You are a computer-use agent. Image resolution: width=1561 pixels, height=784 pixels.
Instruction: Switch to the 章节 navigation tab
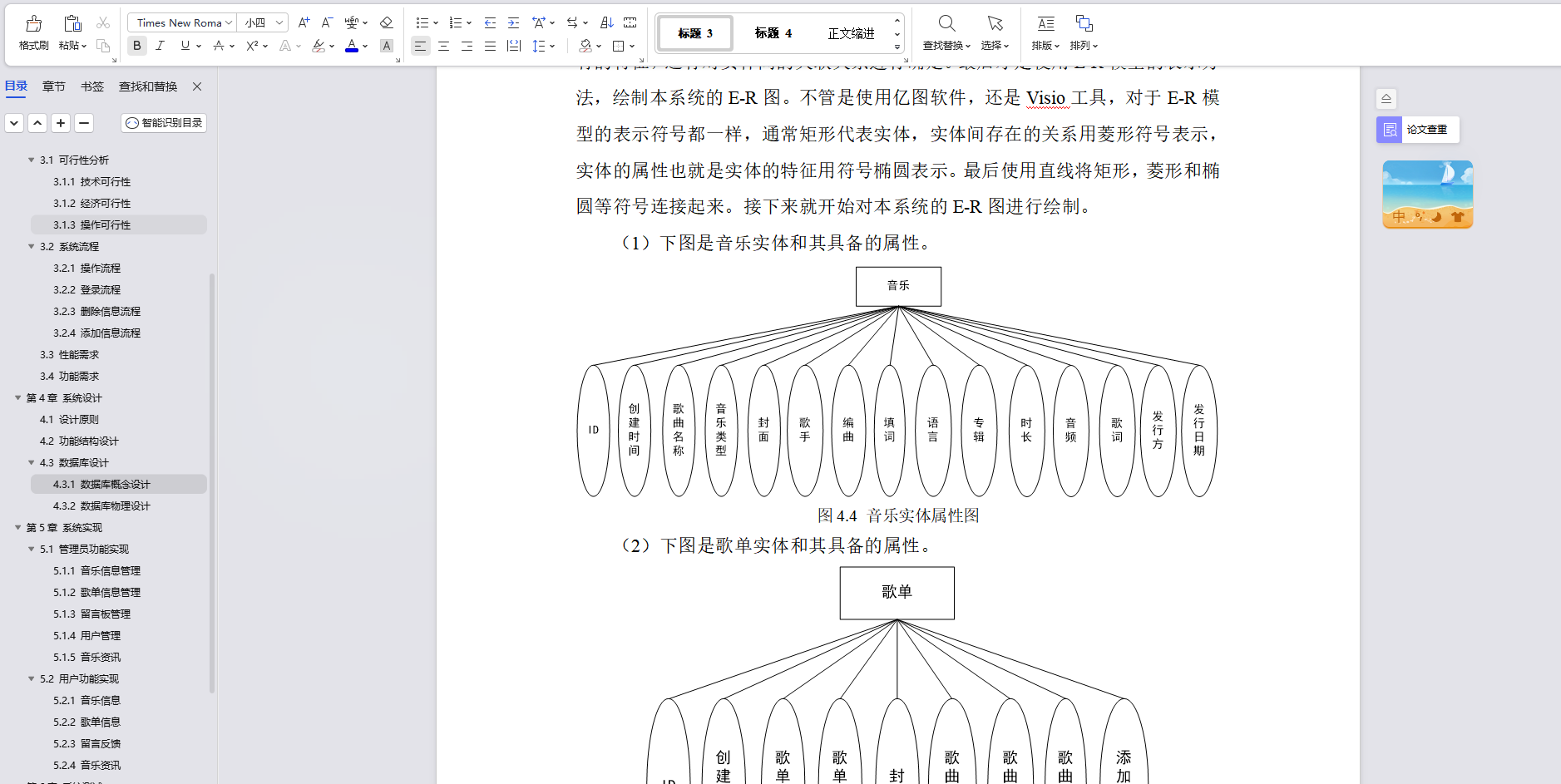click(x=54, y=86)
